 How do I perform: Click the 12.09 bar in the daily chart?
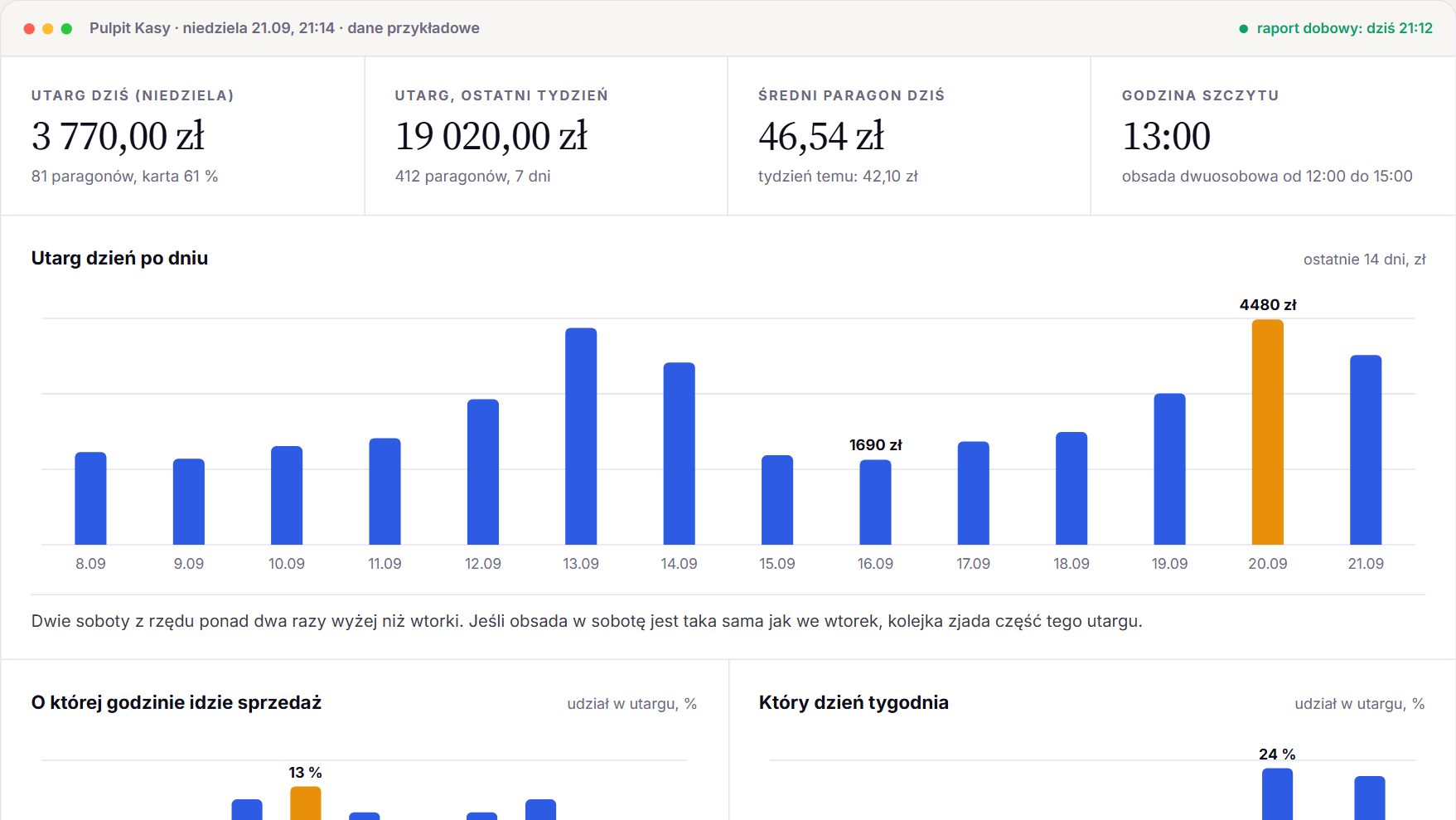tap(483, 472)
